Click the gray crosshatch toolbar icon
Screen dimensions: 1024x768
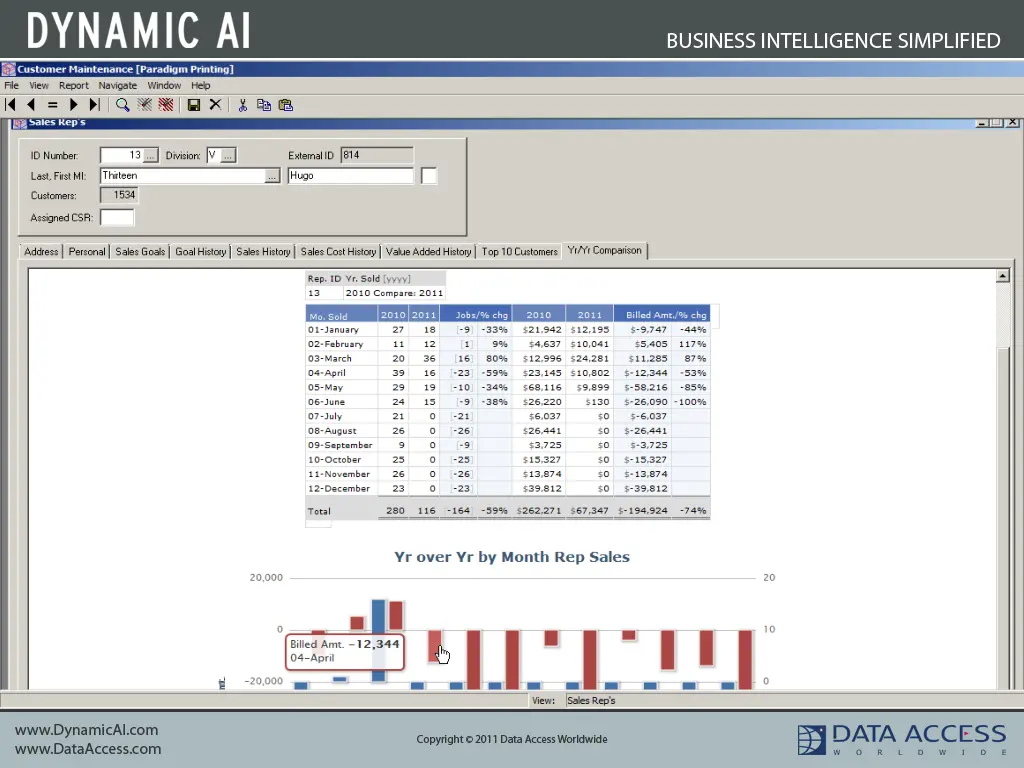[144, 104]
